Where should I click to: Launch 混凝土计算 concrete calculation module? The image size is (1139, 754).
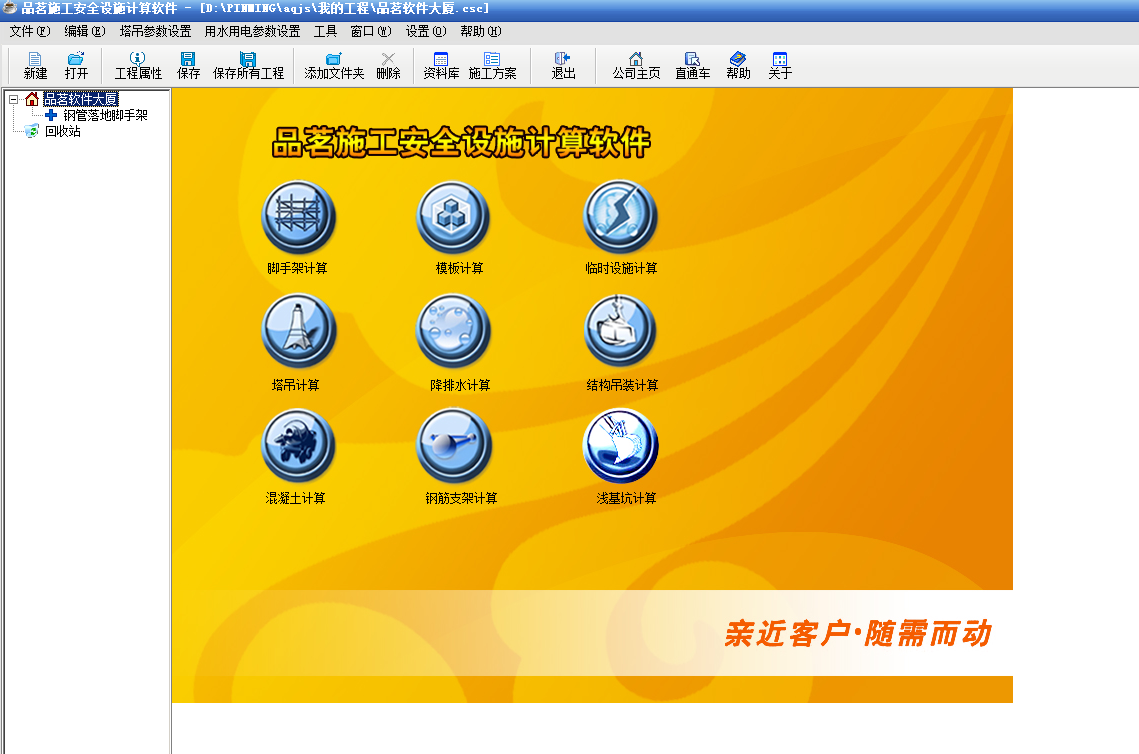[x=298, y=445]
